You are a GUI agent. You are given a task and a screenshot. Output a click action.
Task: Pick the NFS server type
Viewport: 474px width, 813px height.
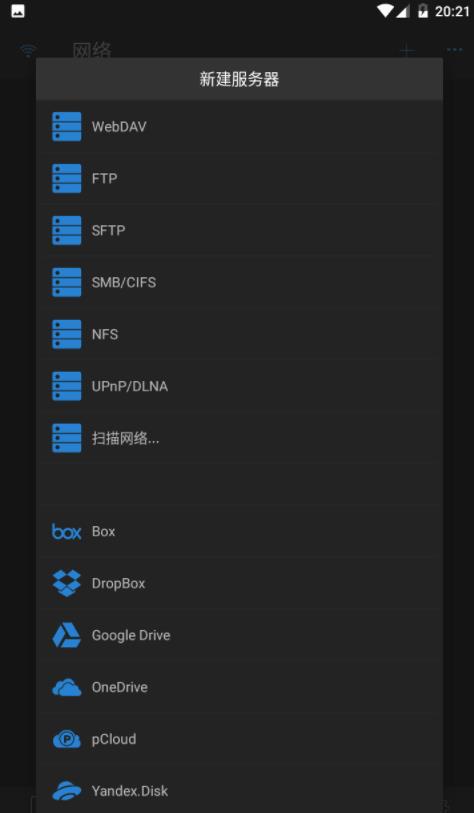(240, 334)
